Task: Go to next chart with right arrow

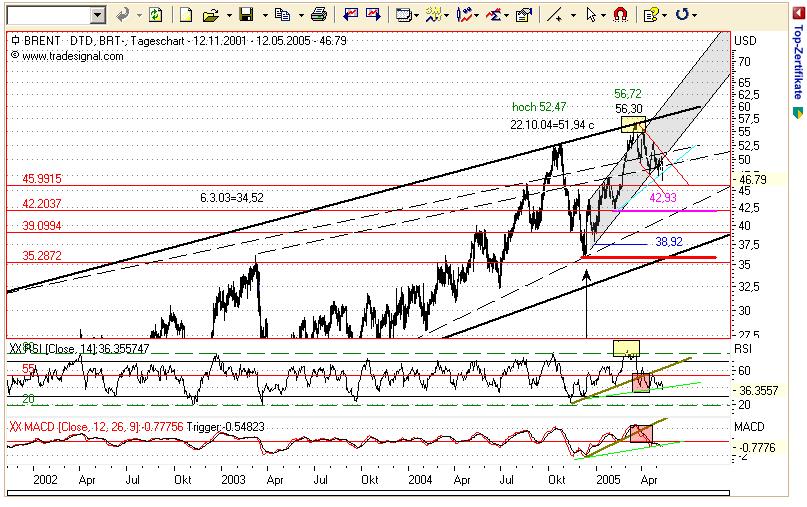Action: click(x=373, y=15)
